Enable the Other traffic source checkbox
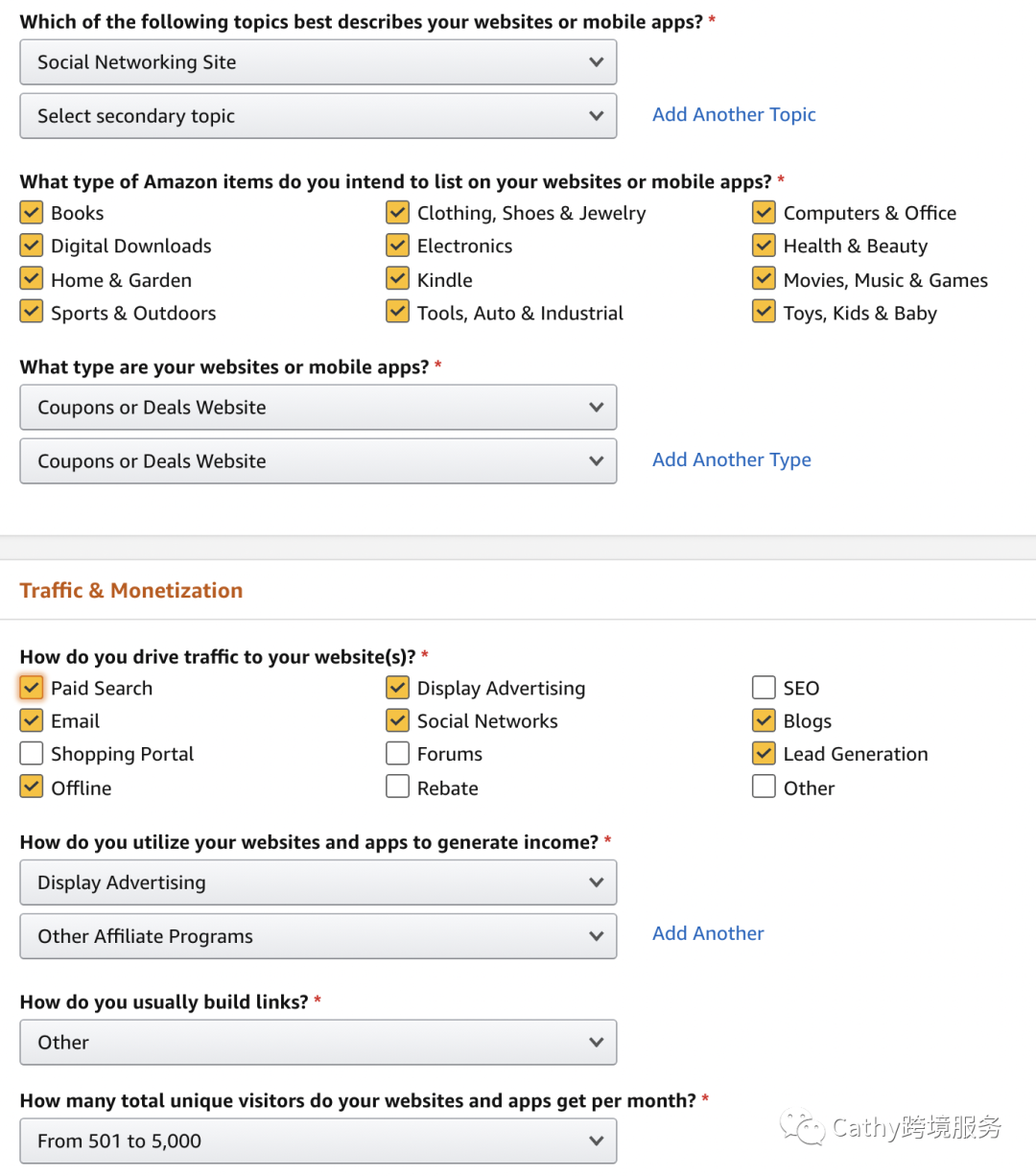 pos(764,788)
